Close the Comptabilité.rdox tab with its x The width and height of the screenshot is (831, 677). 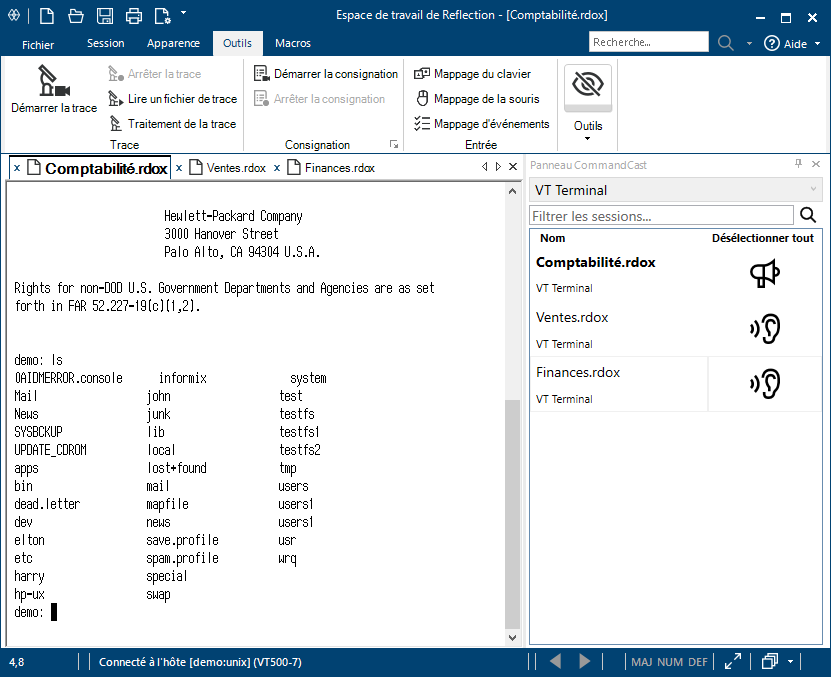(17, 168)
